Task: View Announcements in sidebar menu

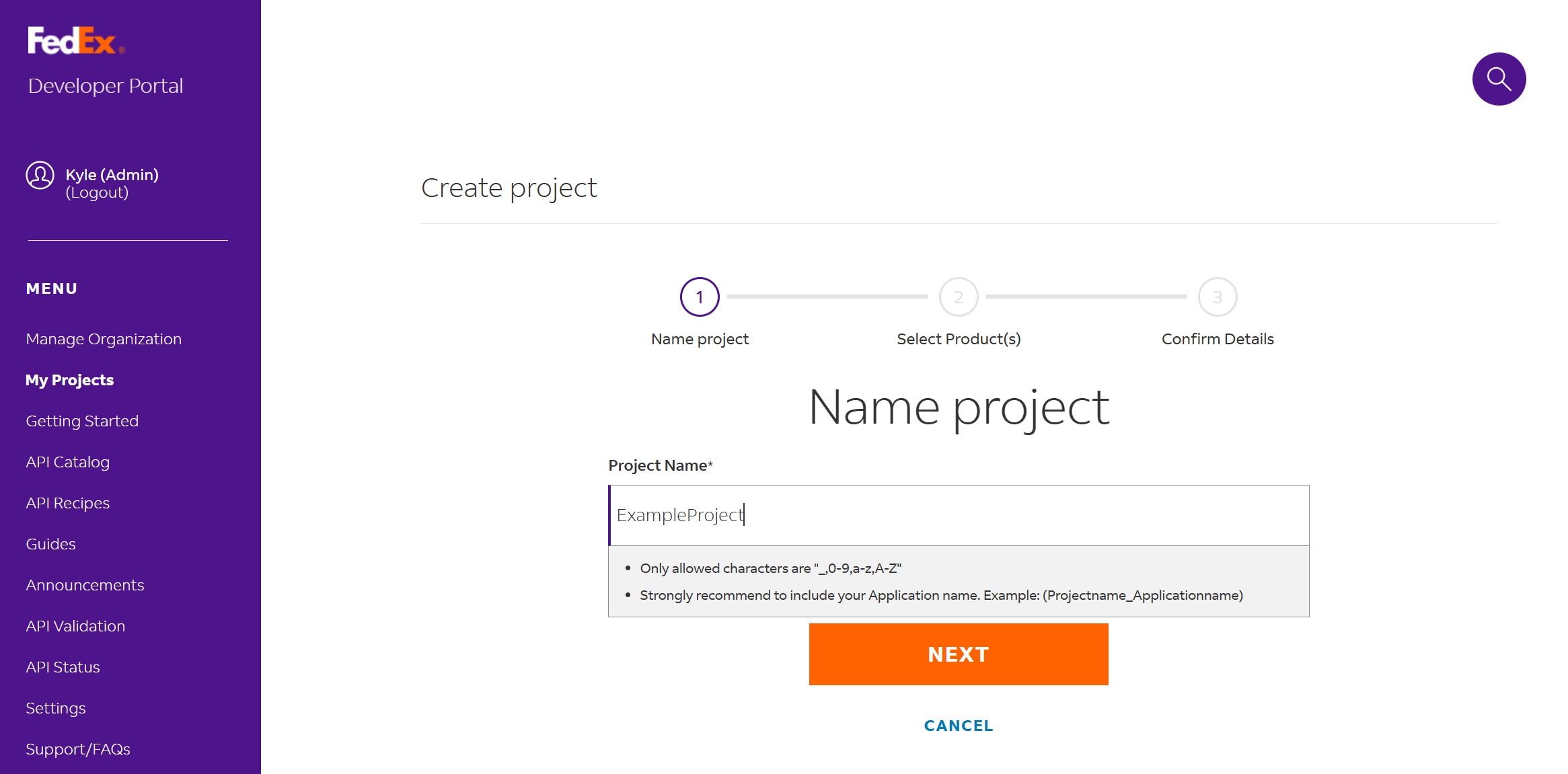Action: coord(85,585)
